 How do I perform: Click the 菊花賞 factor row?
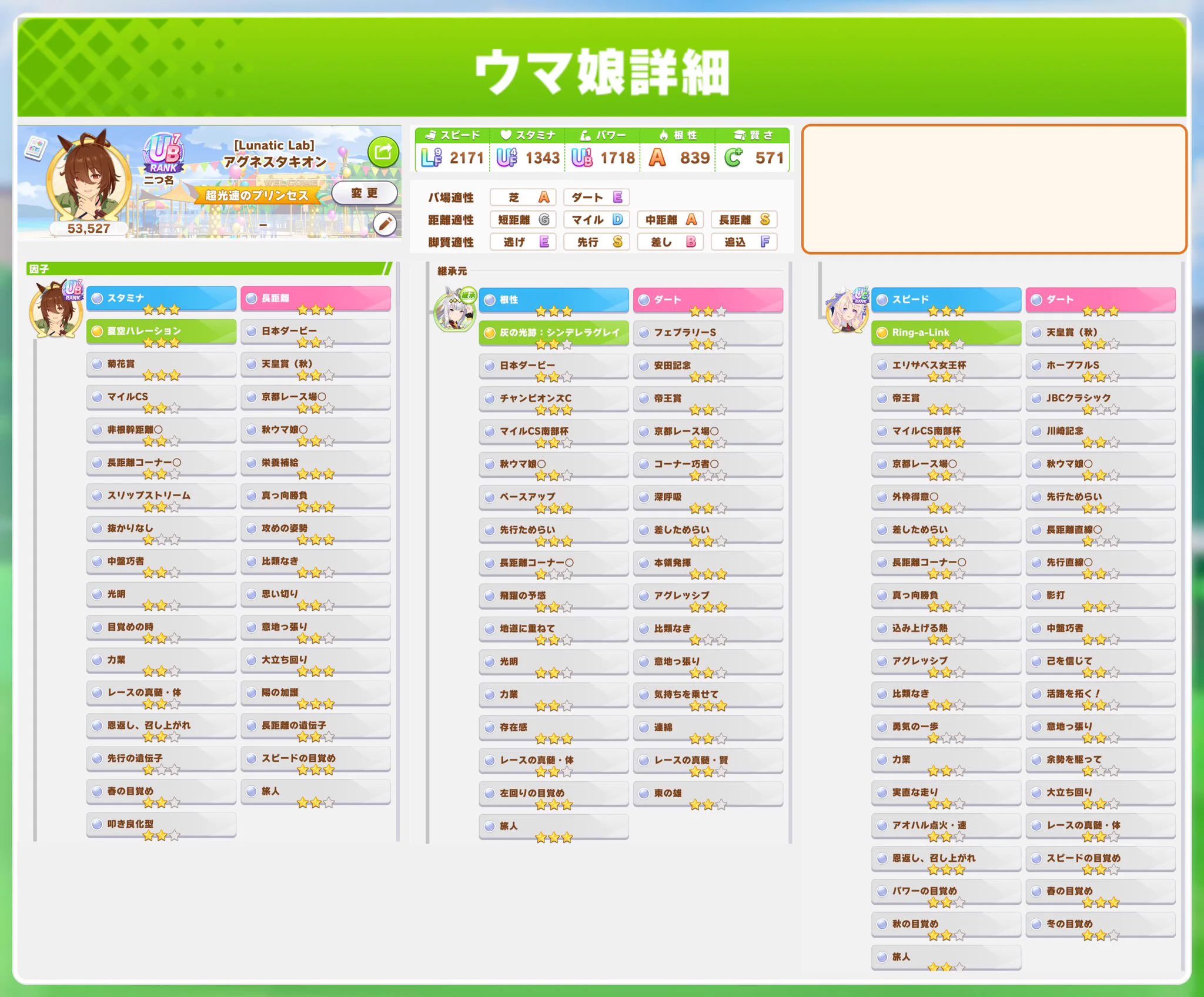coord(162,364)
